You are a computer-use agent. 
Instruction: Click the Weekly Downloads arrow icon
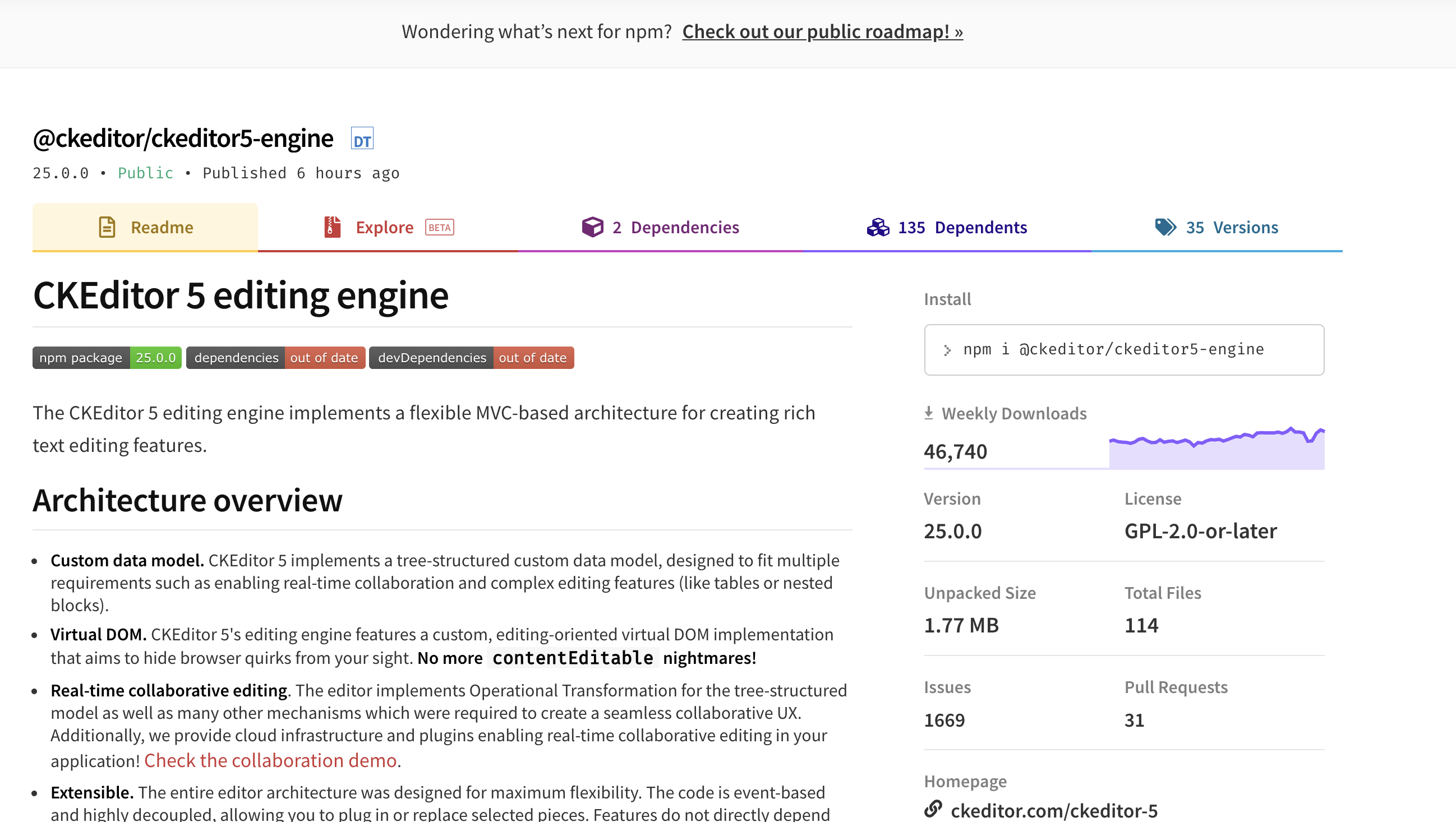coord(928,413)
